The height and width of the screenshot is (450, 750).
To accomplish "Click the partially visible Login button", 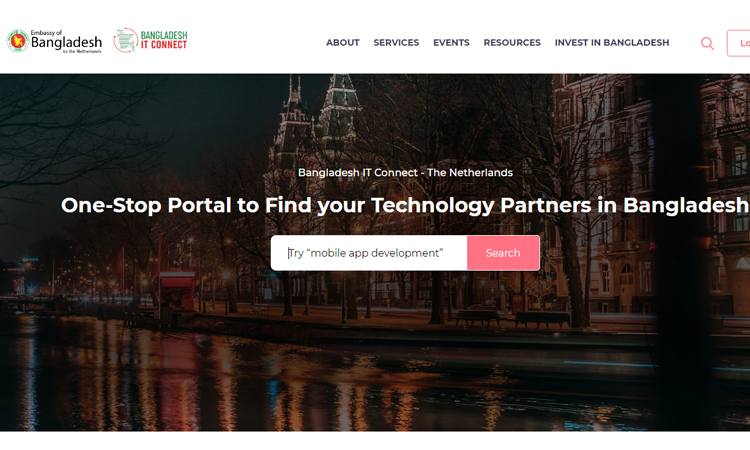I will (739, 44).
